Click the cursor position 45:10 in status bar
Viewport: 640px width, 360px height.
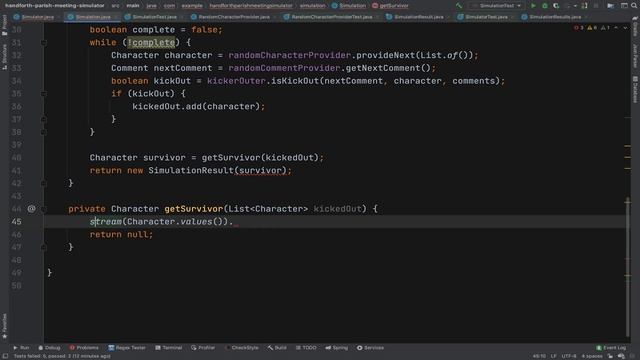click(x=539, y=356)
